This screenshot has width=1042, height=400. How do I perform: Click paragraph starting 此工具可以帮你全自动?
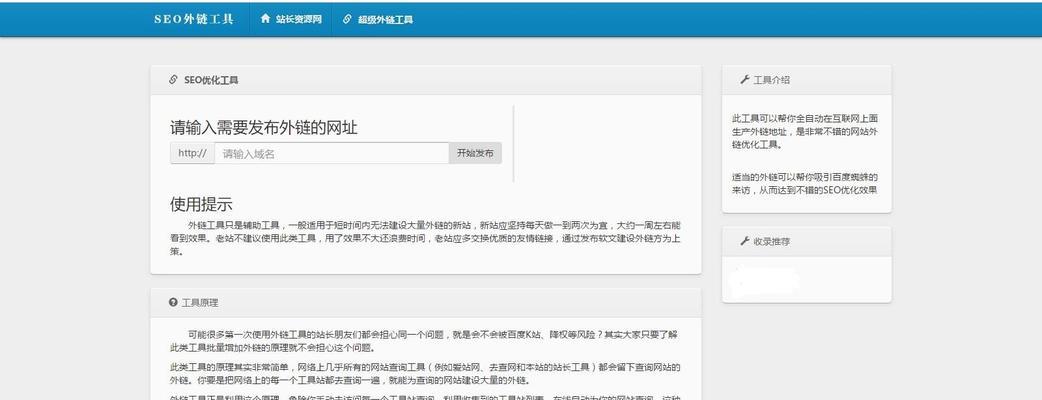click(x=805, y=131)
